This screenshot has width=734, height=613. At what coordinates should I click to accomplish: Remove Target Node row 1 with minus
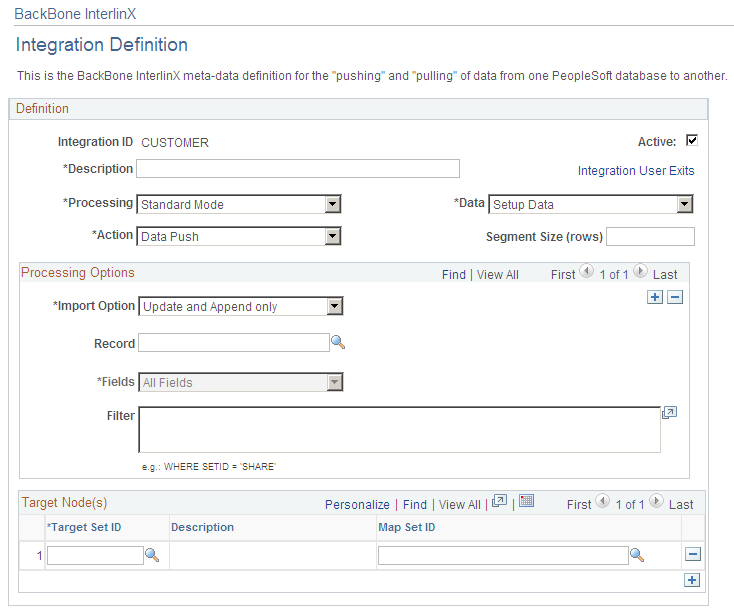(x=693, y=555)
